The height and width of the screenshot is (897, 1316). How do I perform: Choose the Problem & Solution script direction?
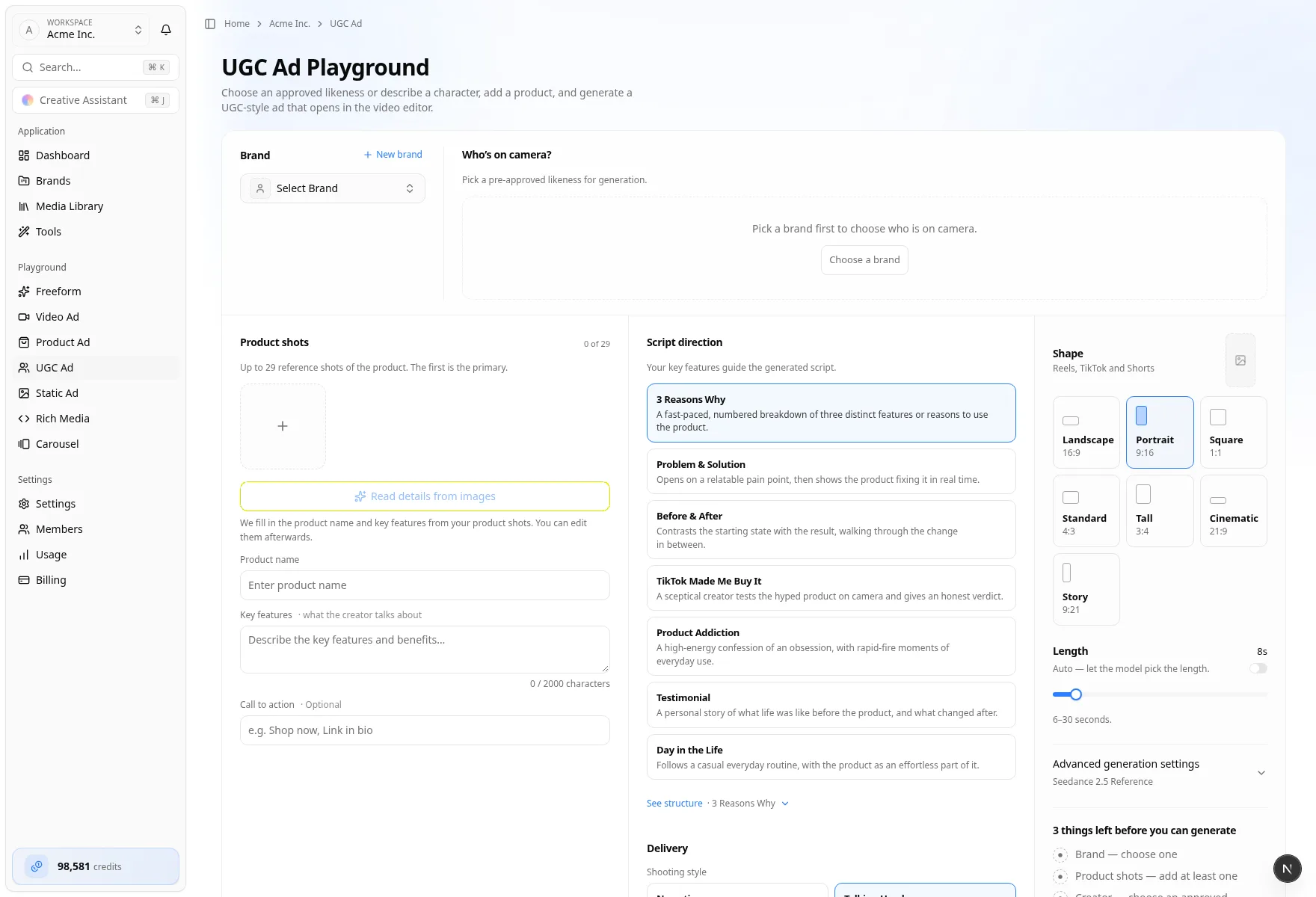(831, 472)
